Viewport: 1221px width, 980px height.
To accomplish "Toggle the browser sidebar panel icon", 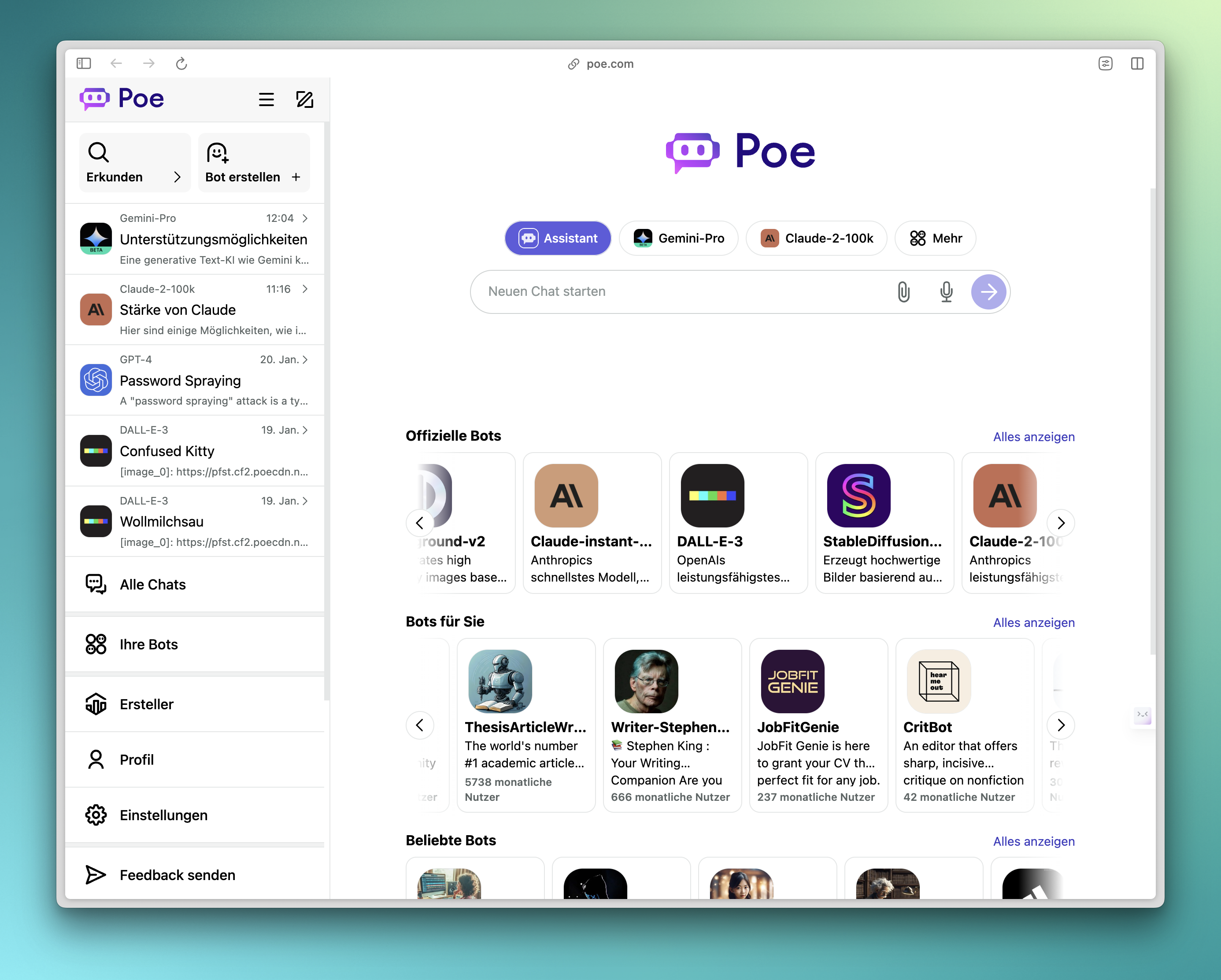I will [84, 63].
